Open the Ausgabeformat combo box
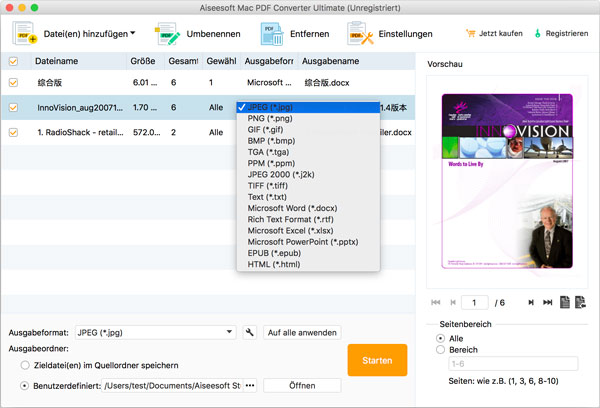The height and width of the screenshot is (408, 600). (x=155, y=332)
